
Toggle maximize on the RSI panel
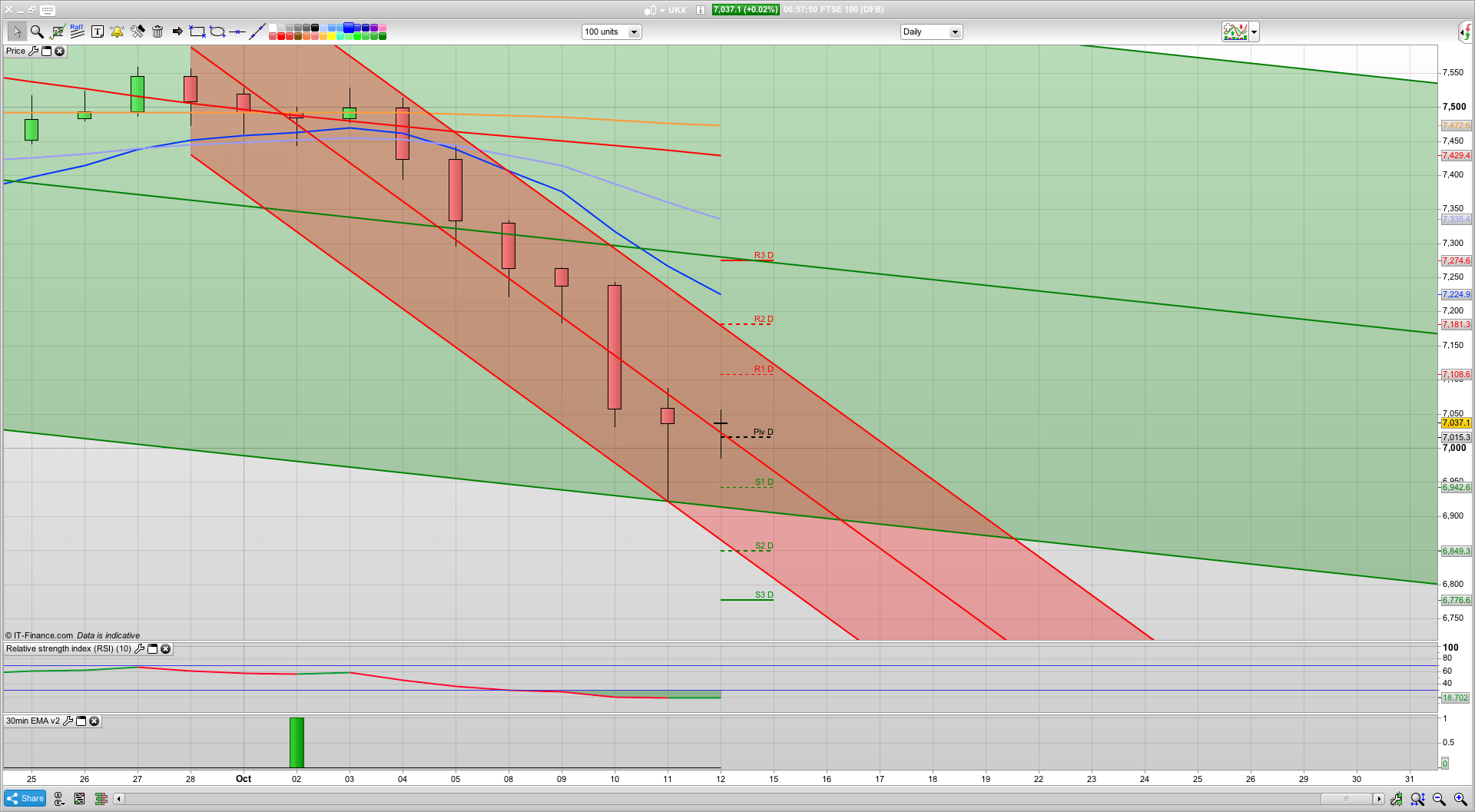pos(152,649)
